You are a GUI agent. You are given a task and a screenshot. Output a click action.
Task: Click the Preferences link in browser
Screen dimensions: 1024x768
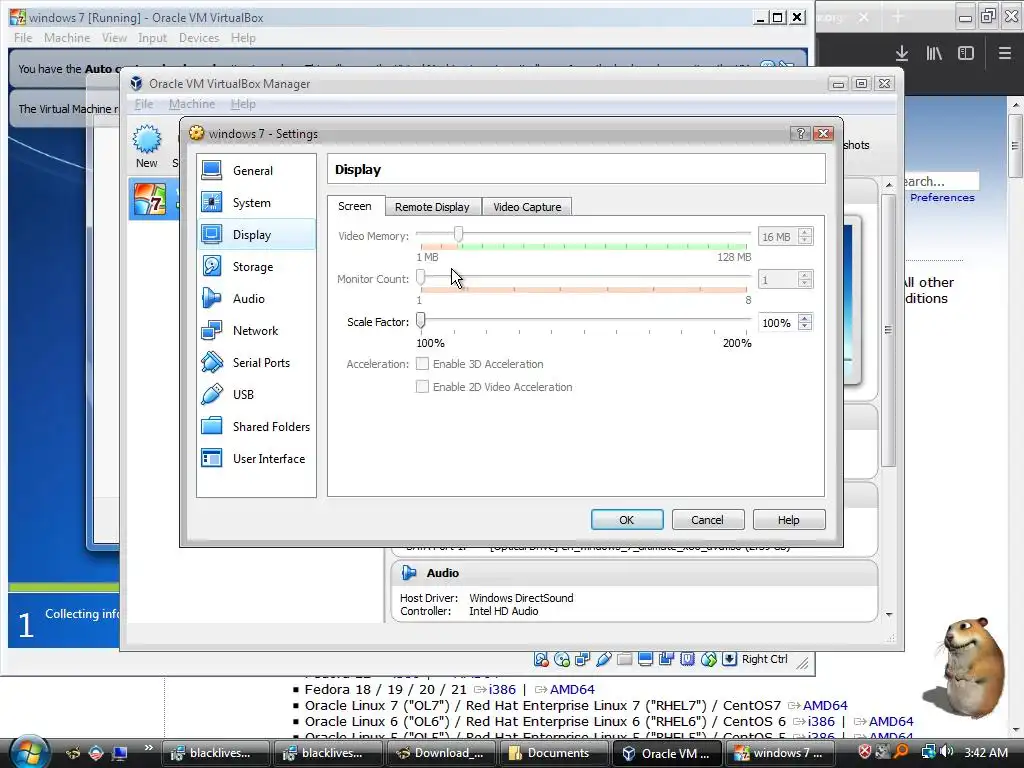942,197
